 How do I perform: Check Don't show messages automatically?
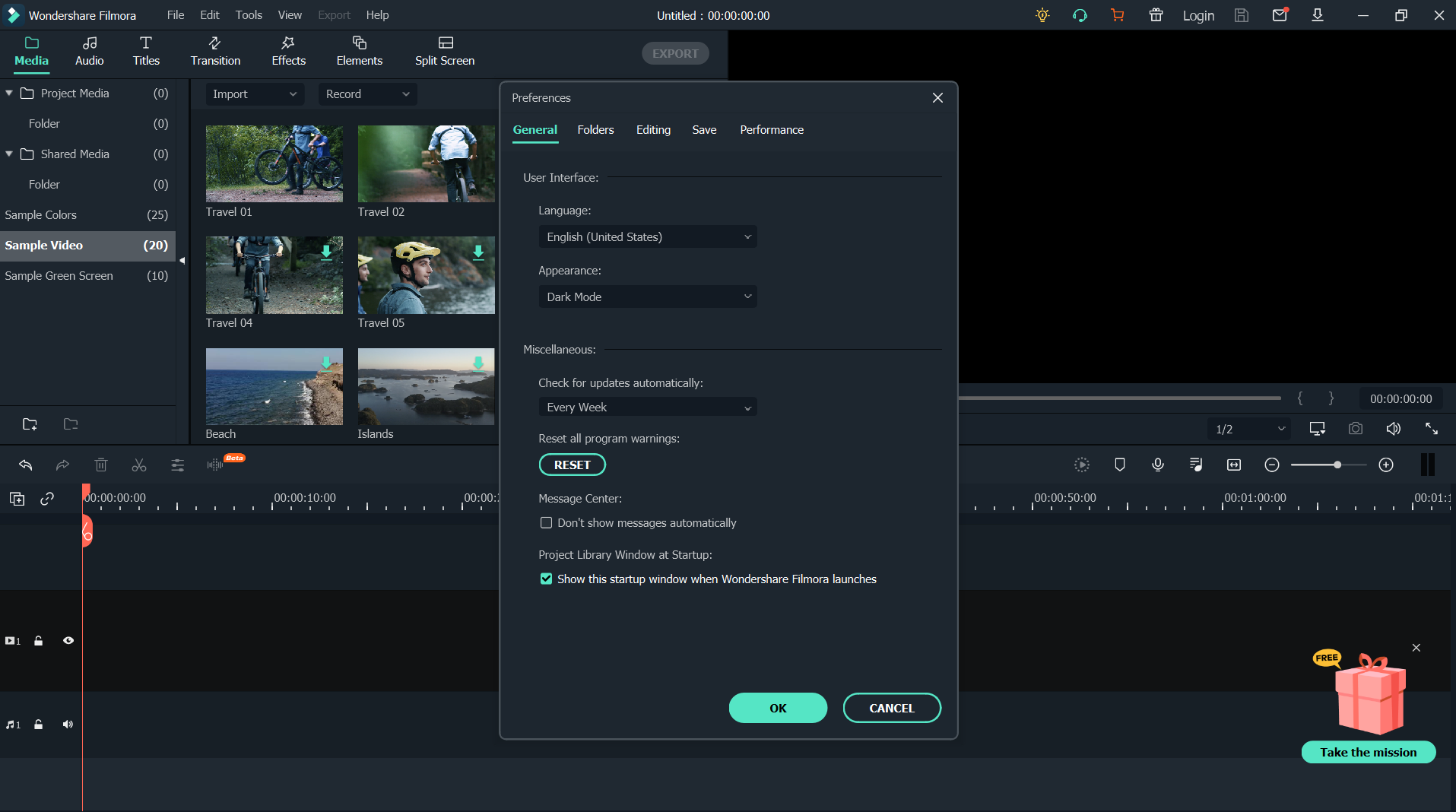pyautogui.click(x=546, y=522)
